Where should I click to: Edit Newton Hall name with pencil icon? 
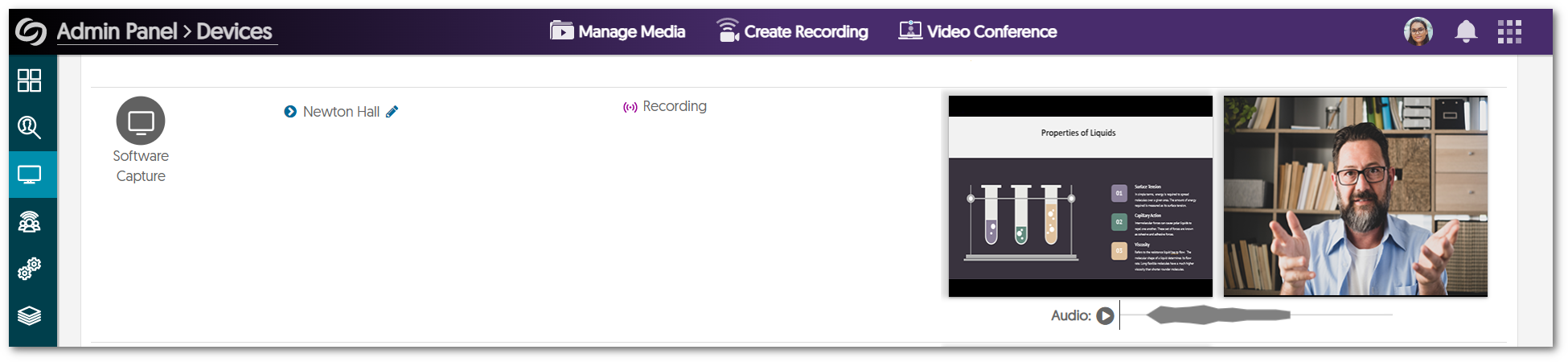(x=392, y=112)
